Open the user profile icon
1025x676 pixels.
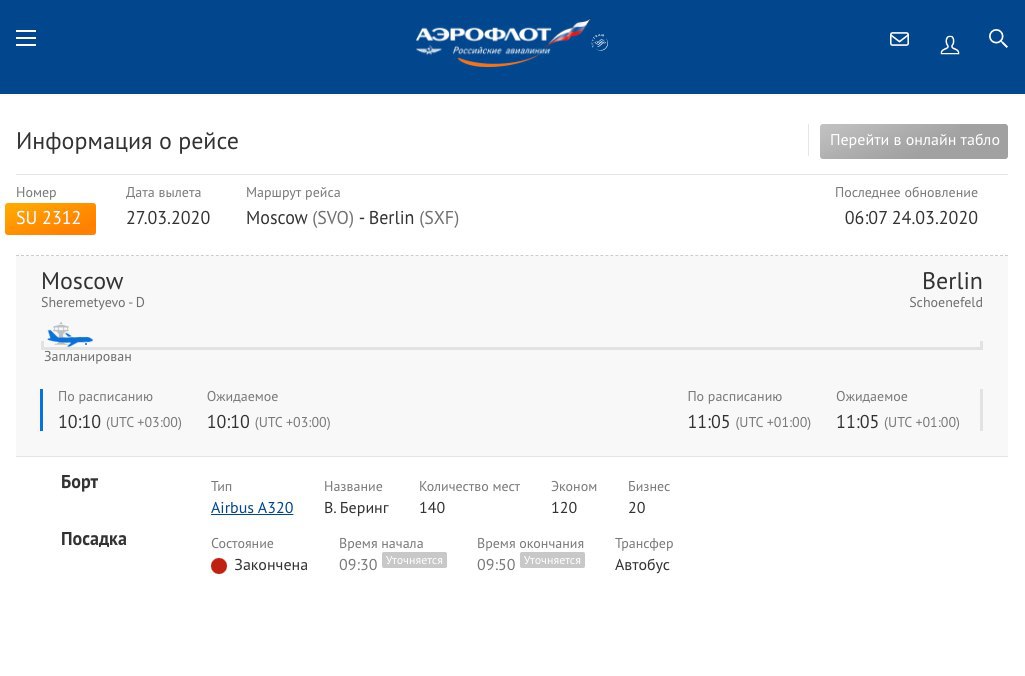pyautogui.click(x=949, y=44)
